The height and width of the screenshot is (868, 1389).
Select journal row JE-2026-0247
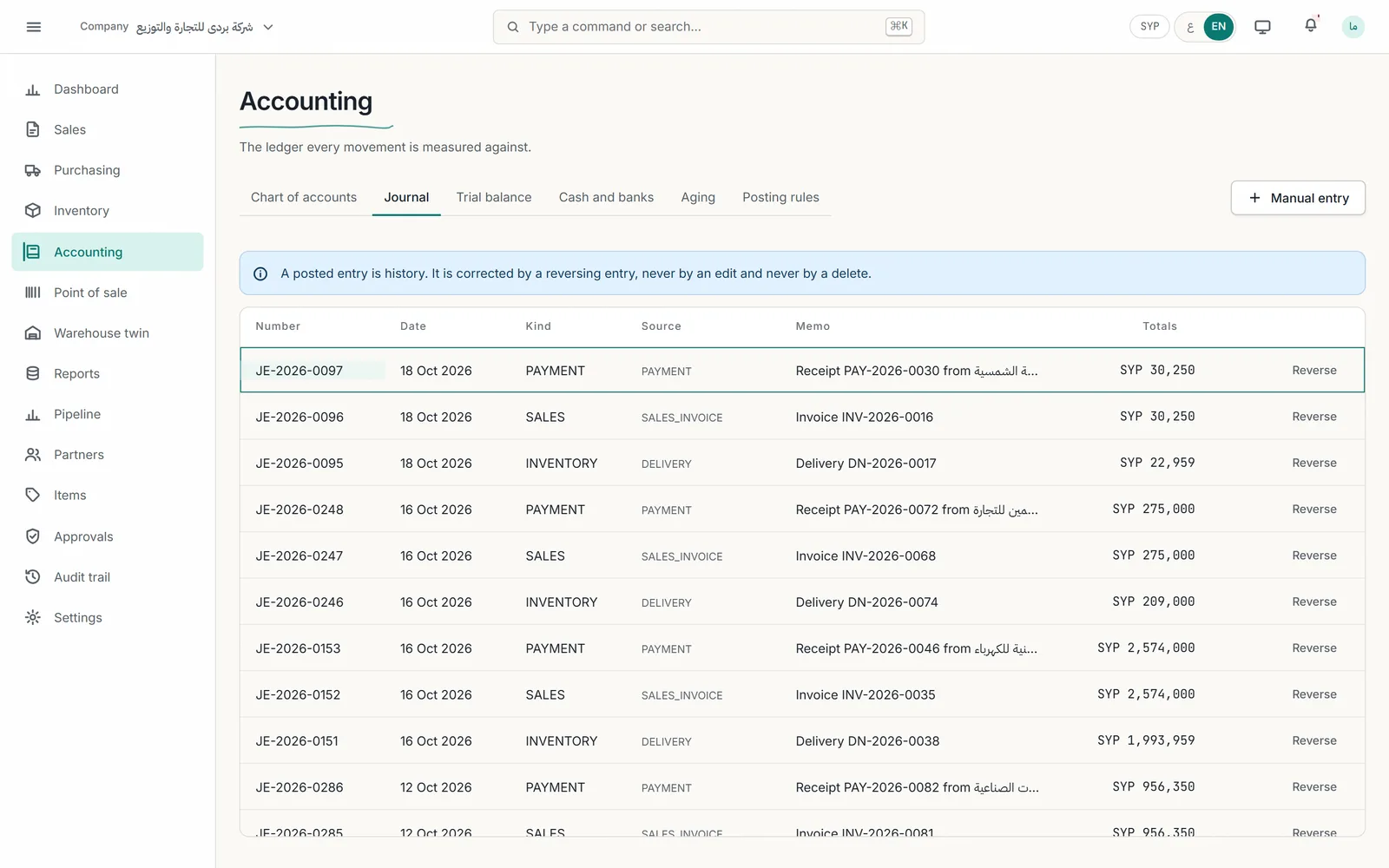pos(802,556)
